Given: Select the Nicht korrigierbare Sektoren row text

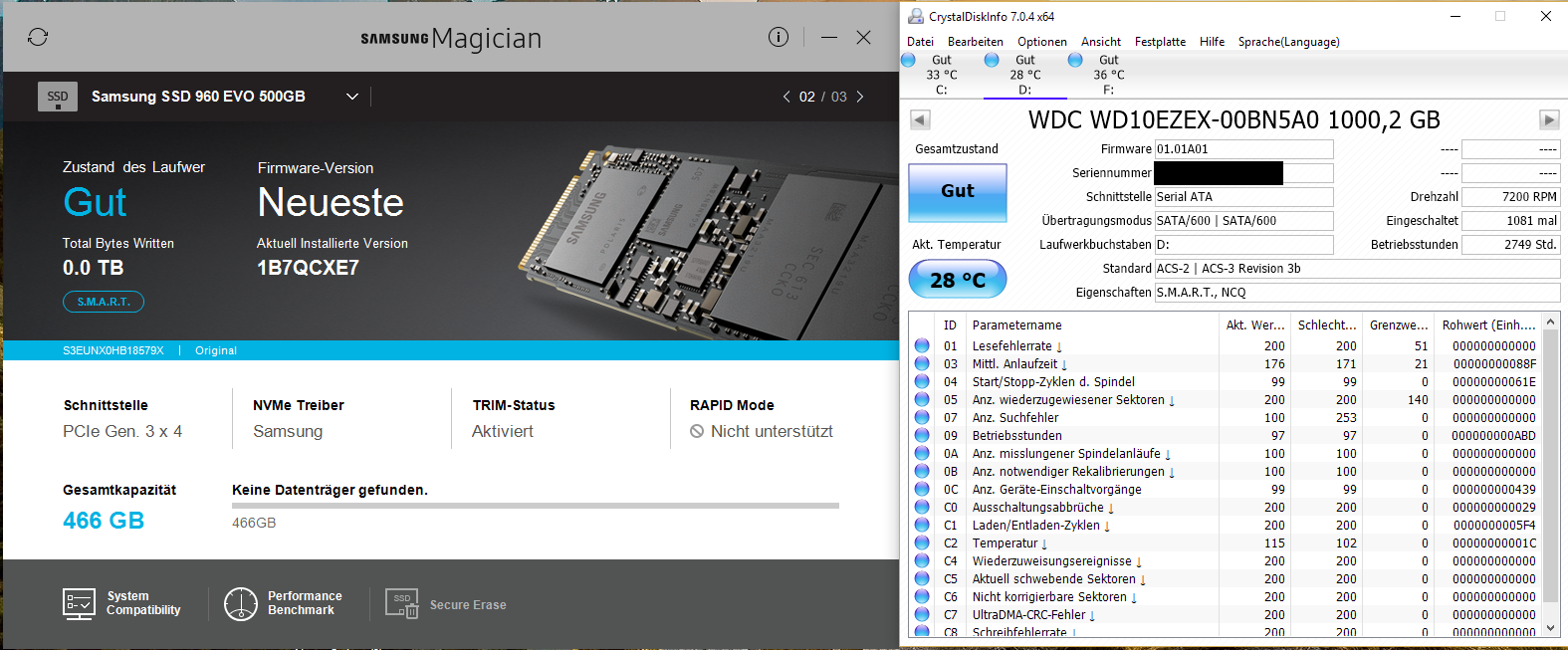Looking at the screenshot, I should pyautogui.click(x=1050, y=597).
